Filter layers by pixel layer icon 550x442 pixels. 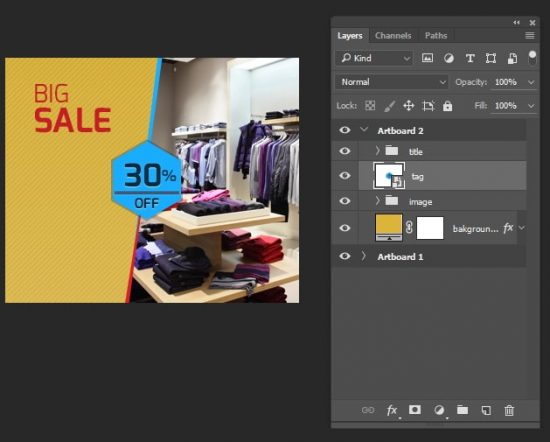tap(427, 58)
